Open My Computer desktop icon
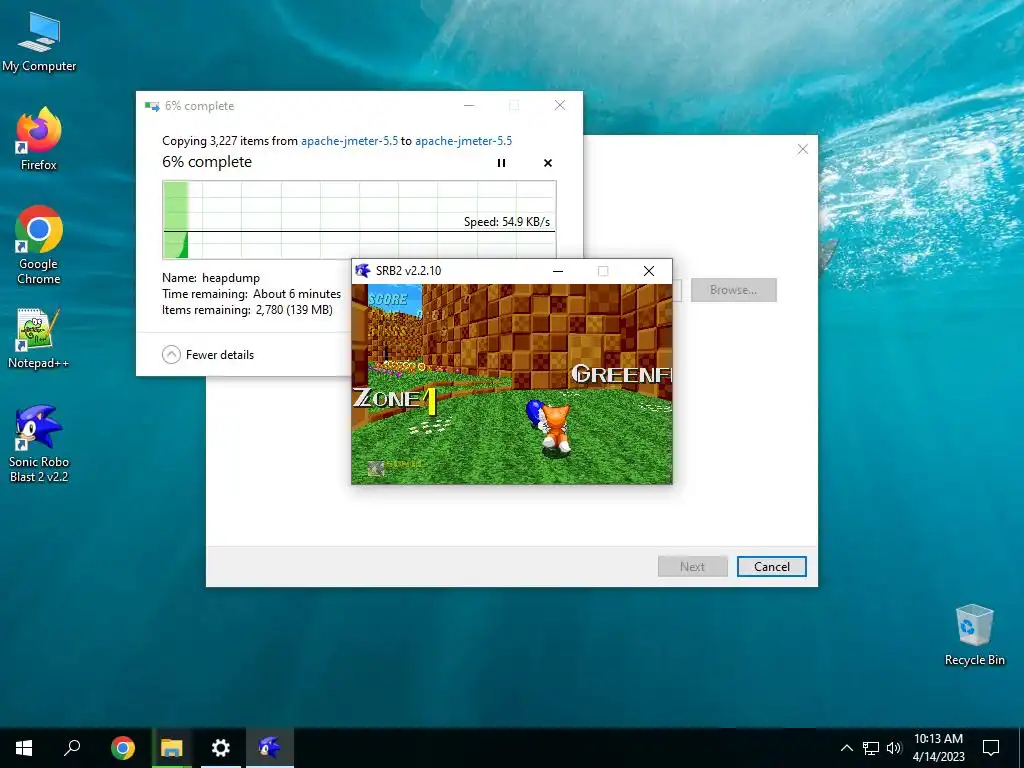 (x=39, y=42)
